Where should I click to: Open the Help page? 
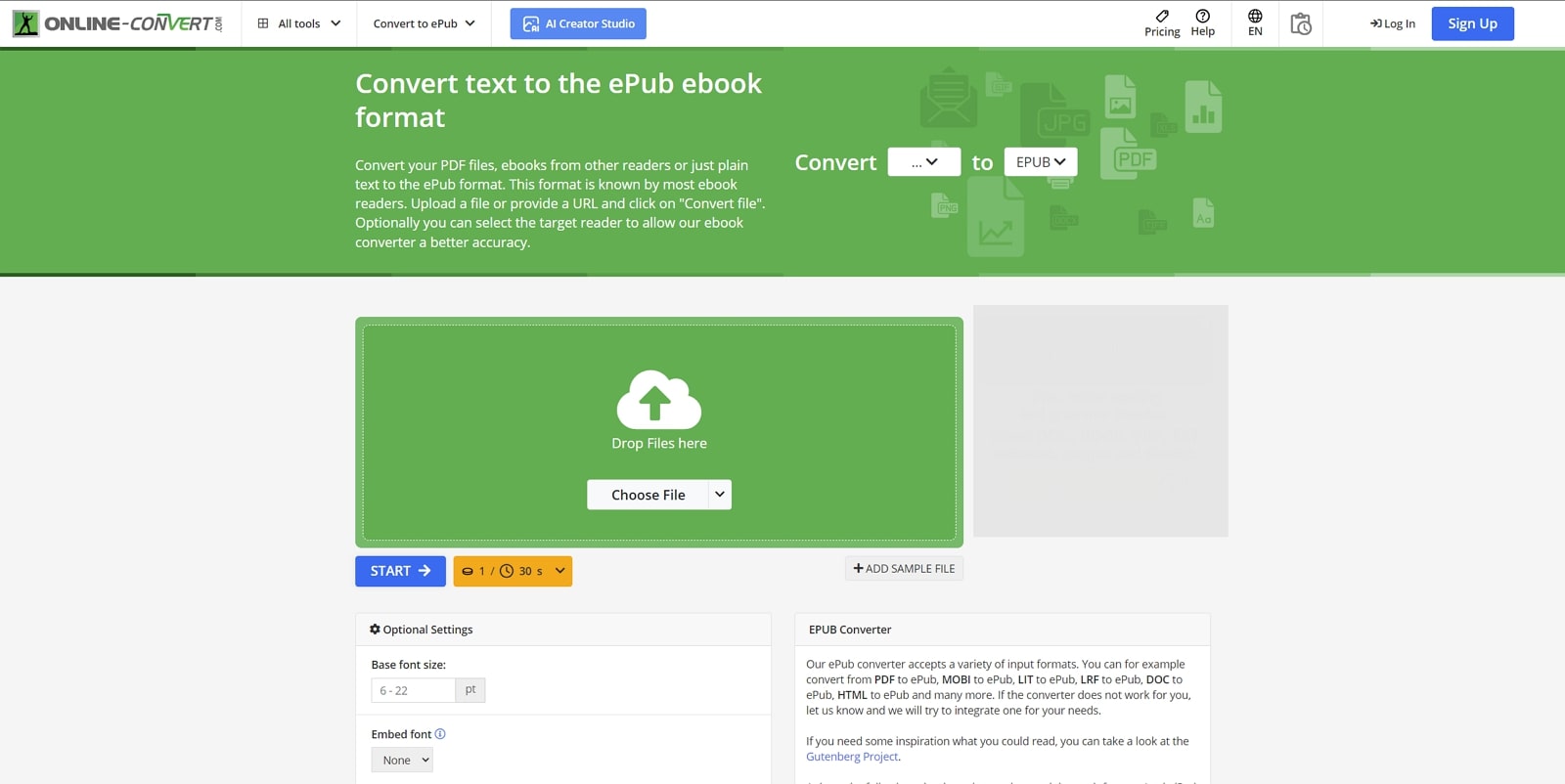coord(1203,23)
